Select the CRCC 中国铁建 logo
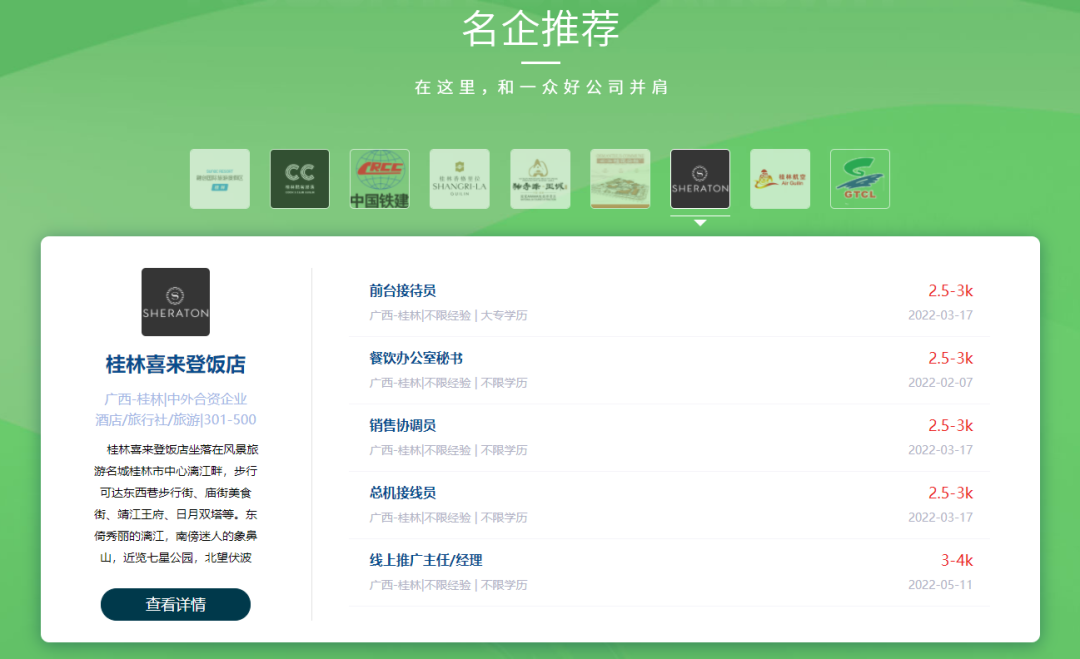This screenshot has width=1080, height=659. [380, 179]
